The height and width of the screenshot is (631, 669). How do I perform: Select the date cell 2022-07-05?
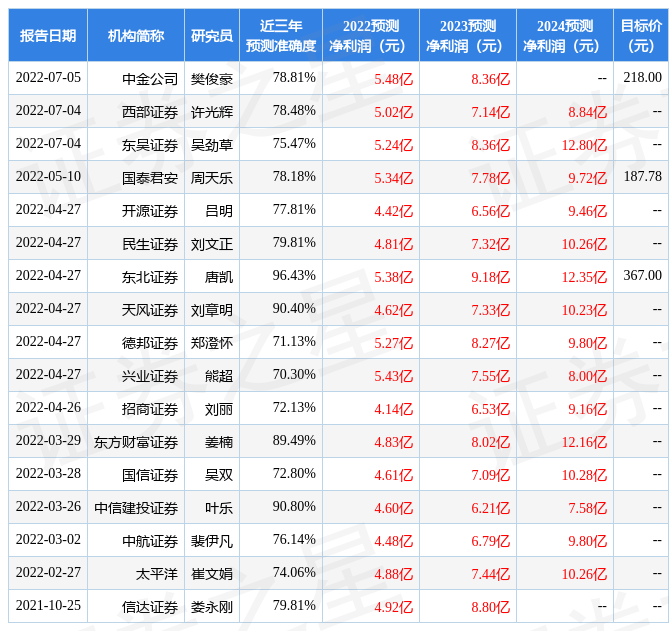coord(48,77)
